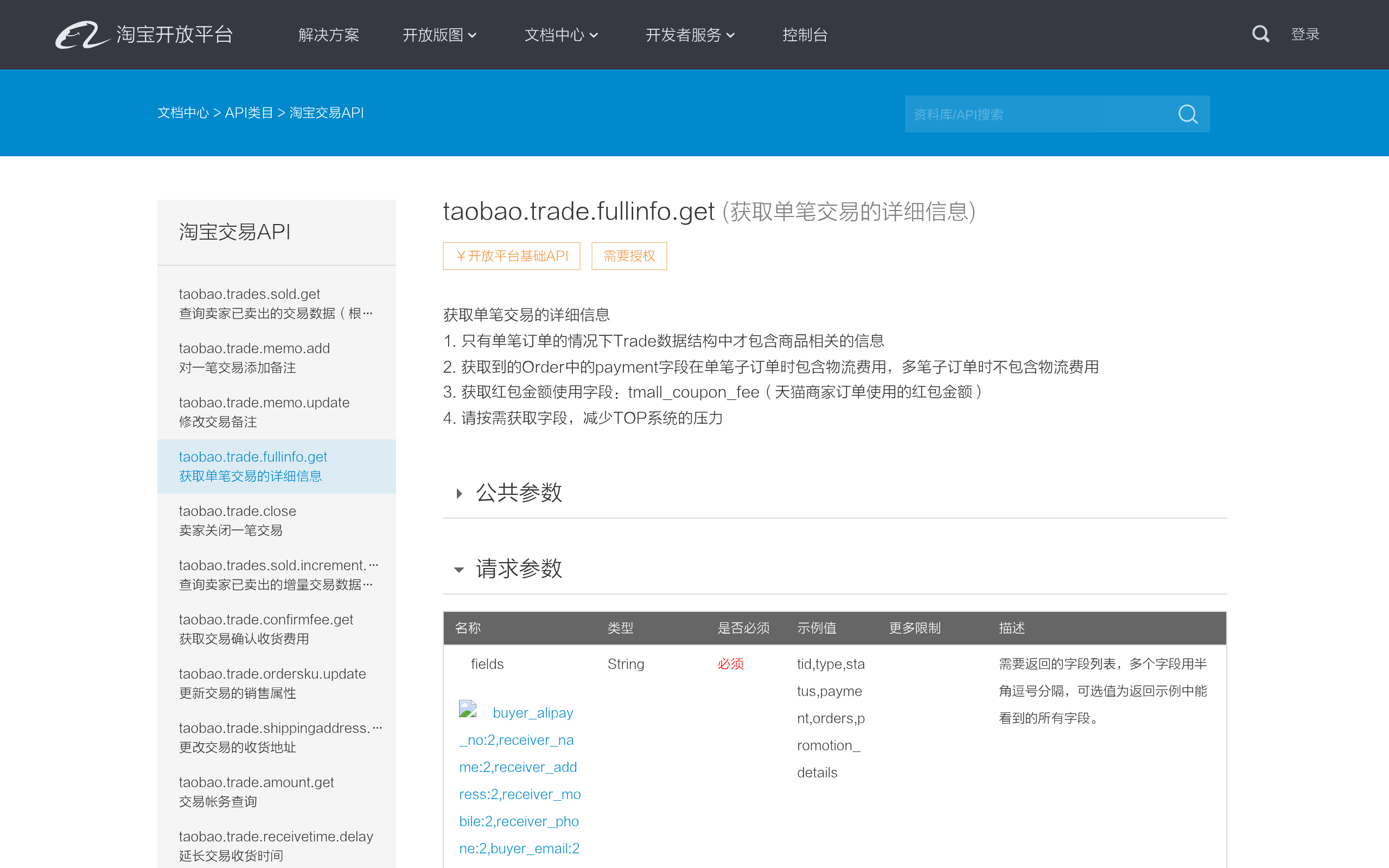The height and width of the screenshot is (868, 1389).
Task: Click the 名称 column header
Action: (x=468, y=628)
